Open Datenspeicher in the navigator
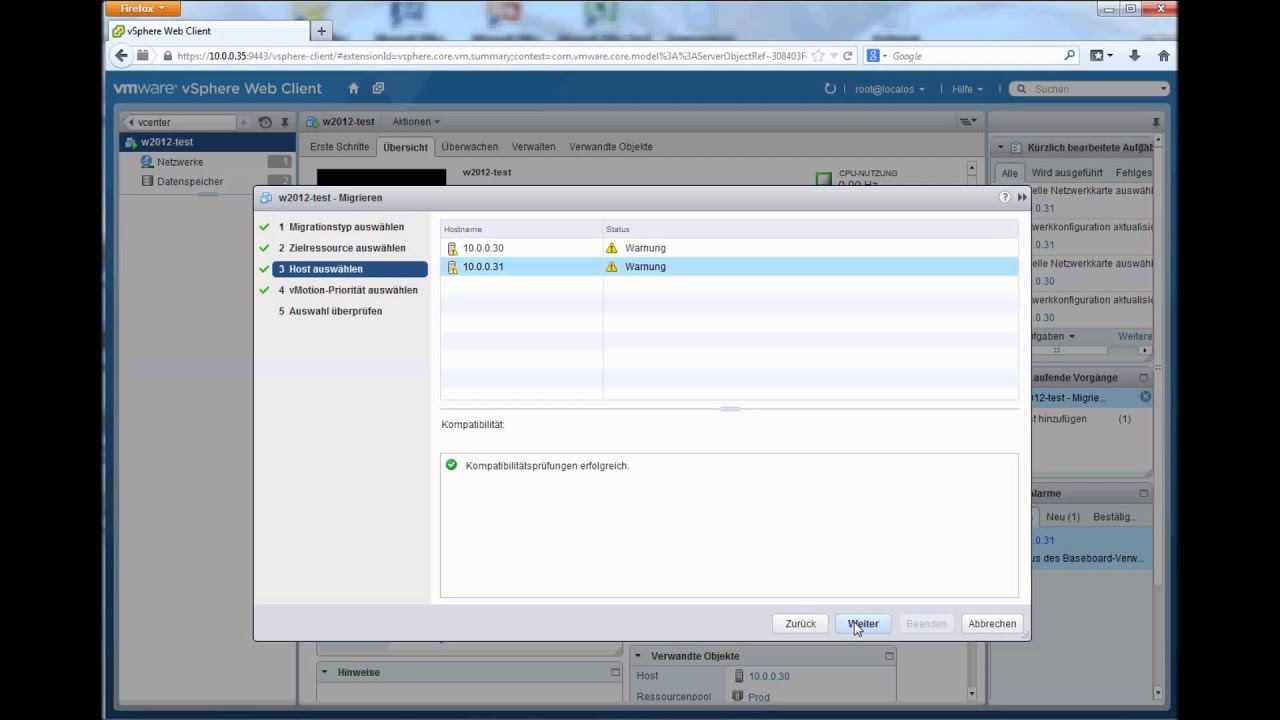The image size is (1280, 720). pyautogui.click(x=190, y=181)
